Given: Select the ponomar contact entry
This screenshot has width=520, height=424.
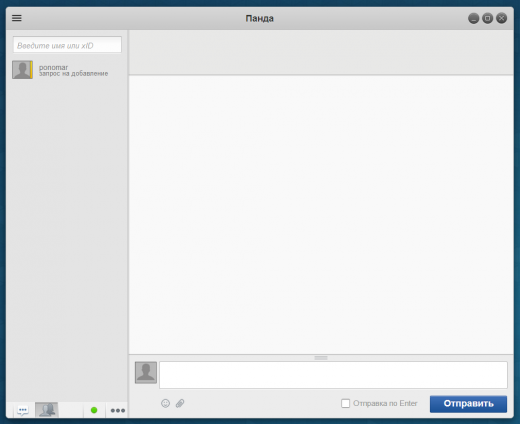Looking at the screenshot, I should pos(67,70).
